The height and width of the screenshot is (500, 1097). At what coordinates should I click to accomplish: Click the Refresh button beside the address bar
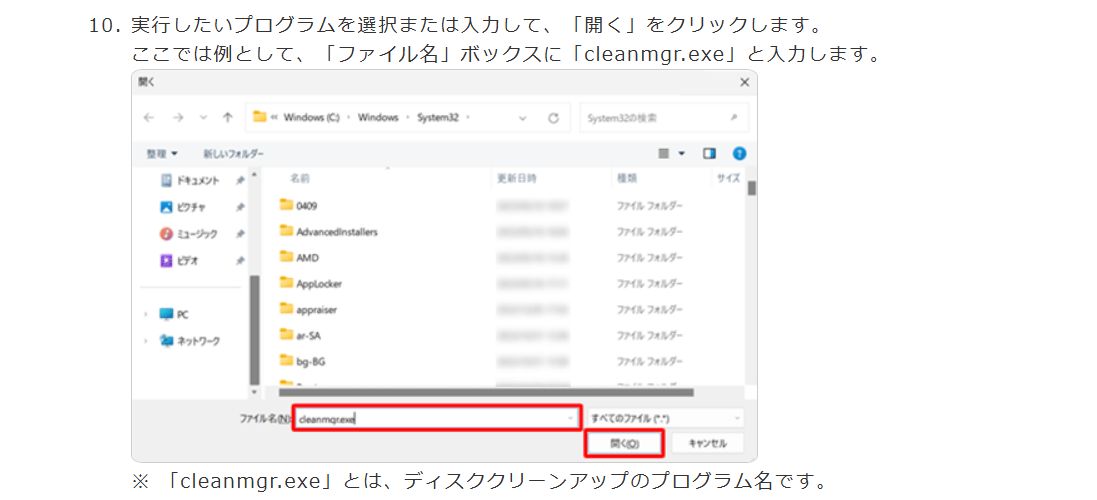[x=553, y=118]
